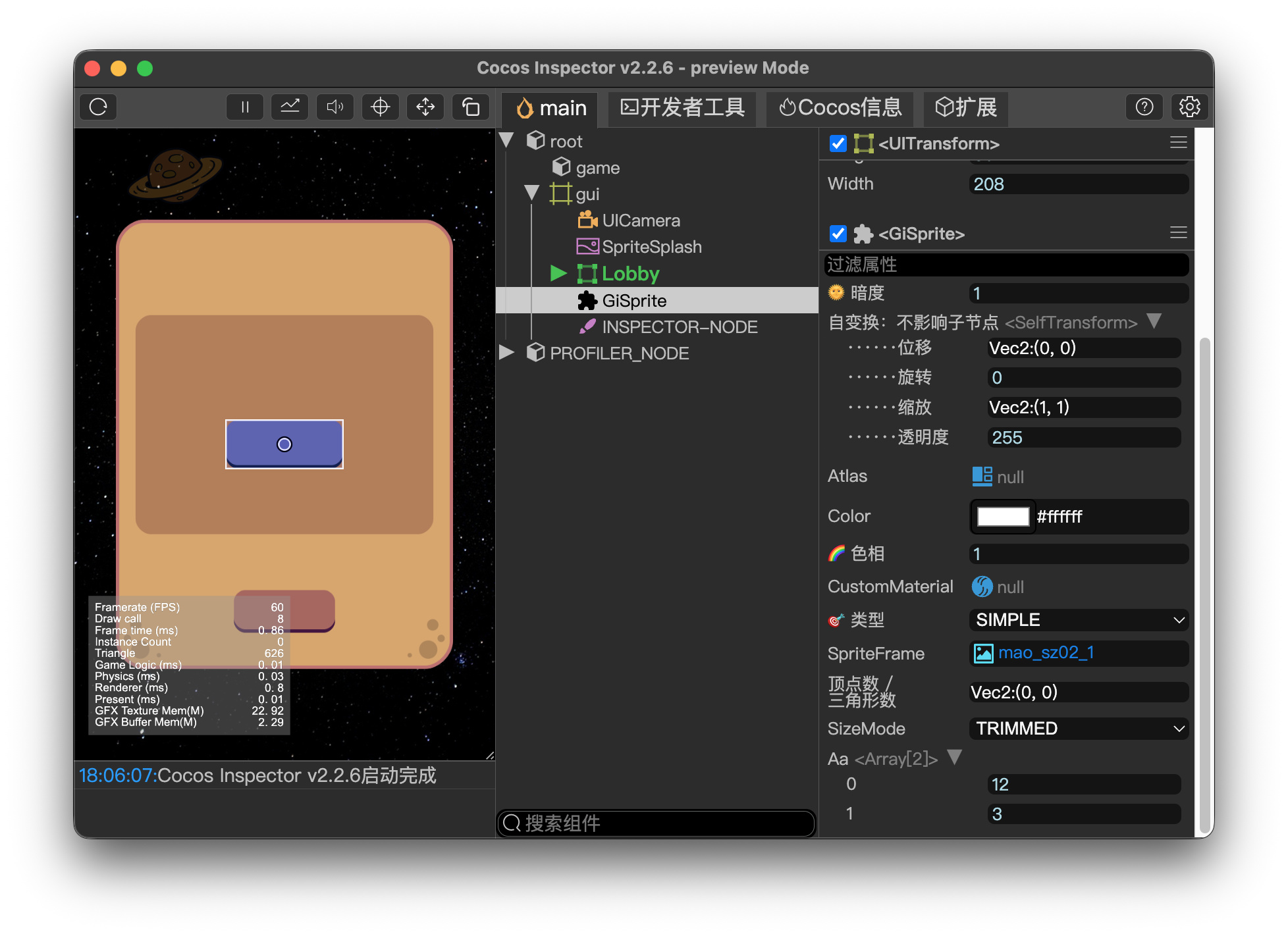
Task: Open the SIMPLE type dropdown
Action: [x=1079, y=620]
